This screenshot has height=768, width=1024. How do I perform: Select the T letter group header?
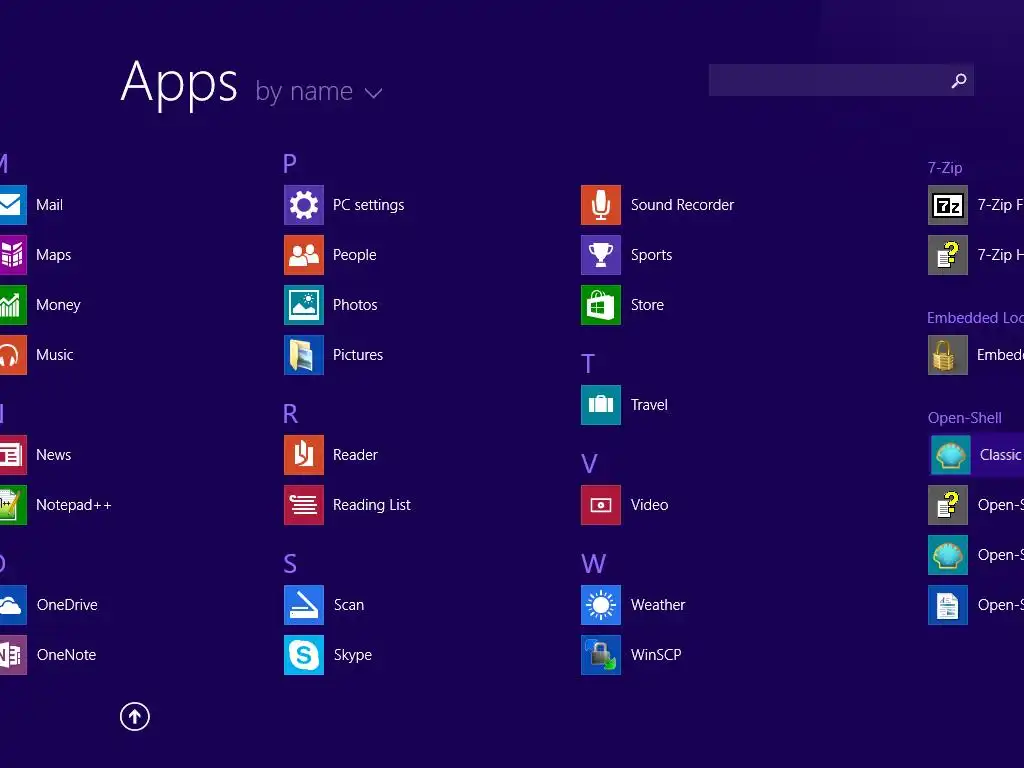[588, 364]
